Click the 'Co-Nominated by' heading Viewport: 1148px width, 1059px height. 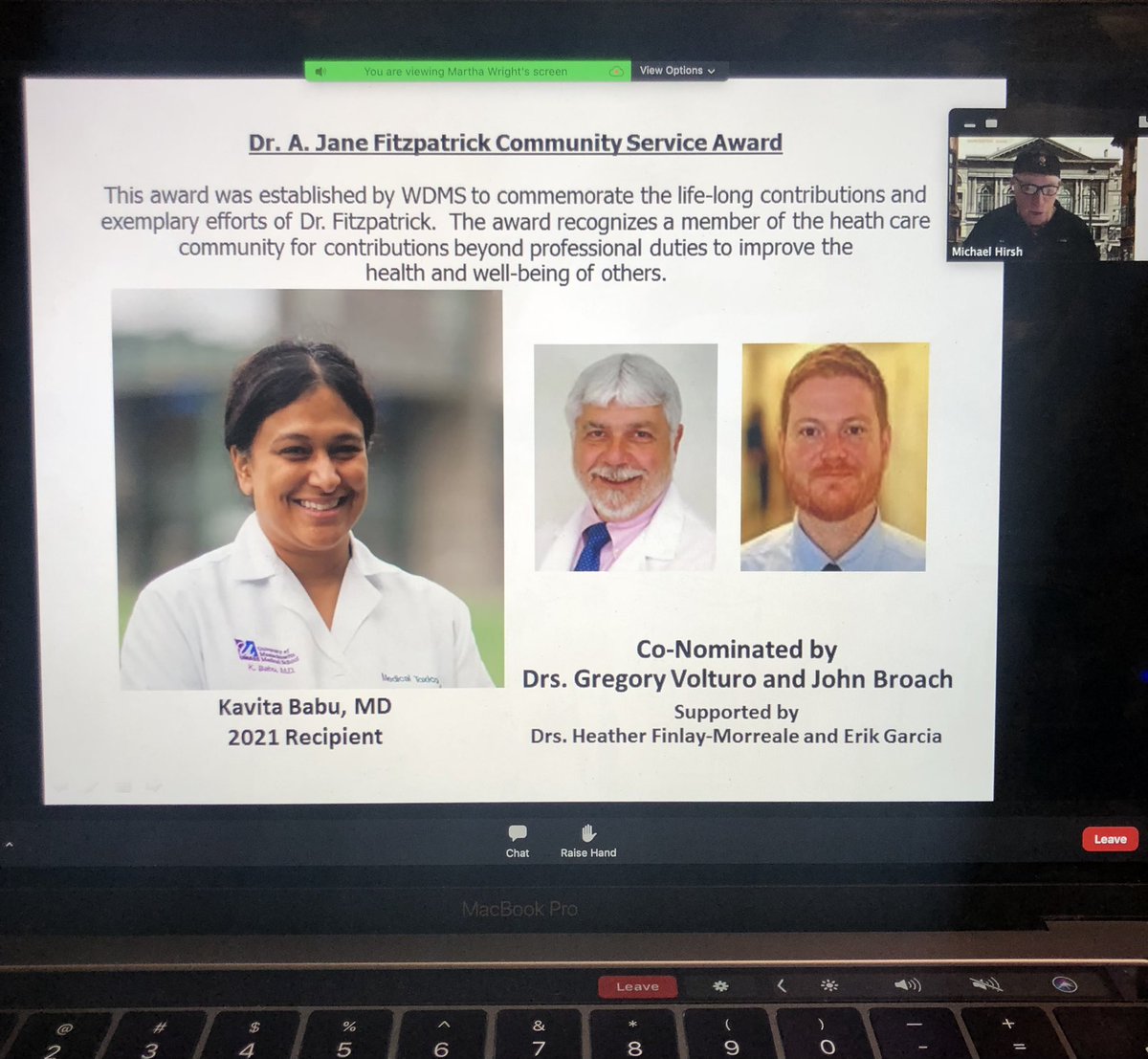(737, 650)
